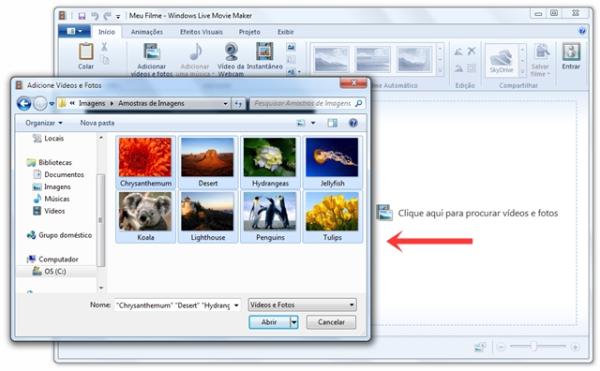Select the Koala thumbnail

coord(145,216)
